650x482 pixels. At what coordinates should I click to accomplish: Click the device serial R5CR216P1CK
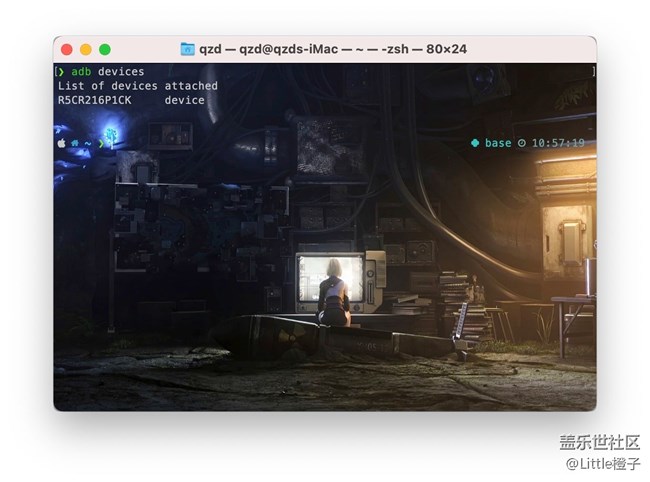[94, 100]
